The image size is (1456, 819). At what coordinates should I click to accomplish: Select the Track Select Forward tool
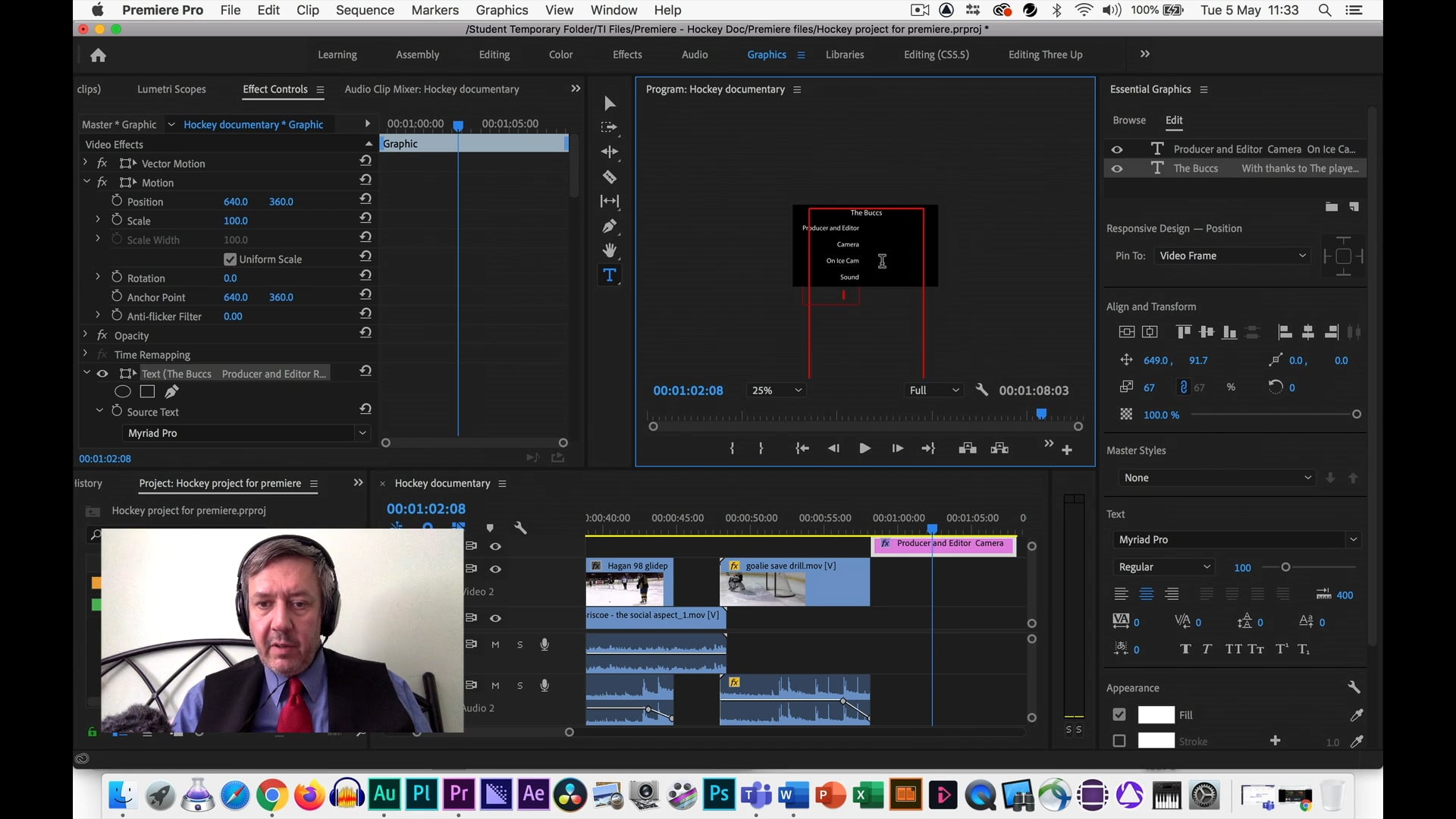point(610,127)
